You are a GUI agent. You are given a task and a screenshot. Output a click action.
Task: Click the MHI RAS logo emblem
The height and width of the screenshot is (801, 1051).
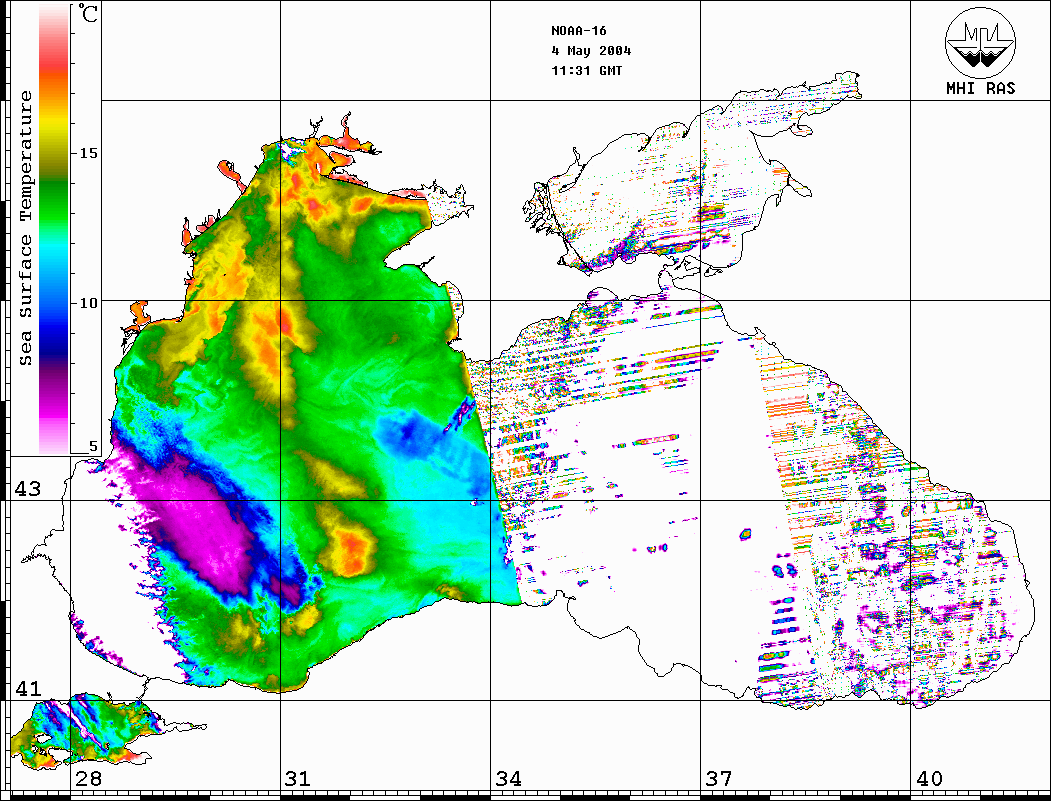[981, 42]
